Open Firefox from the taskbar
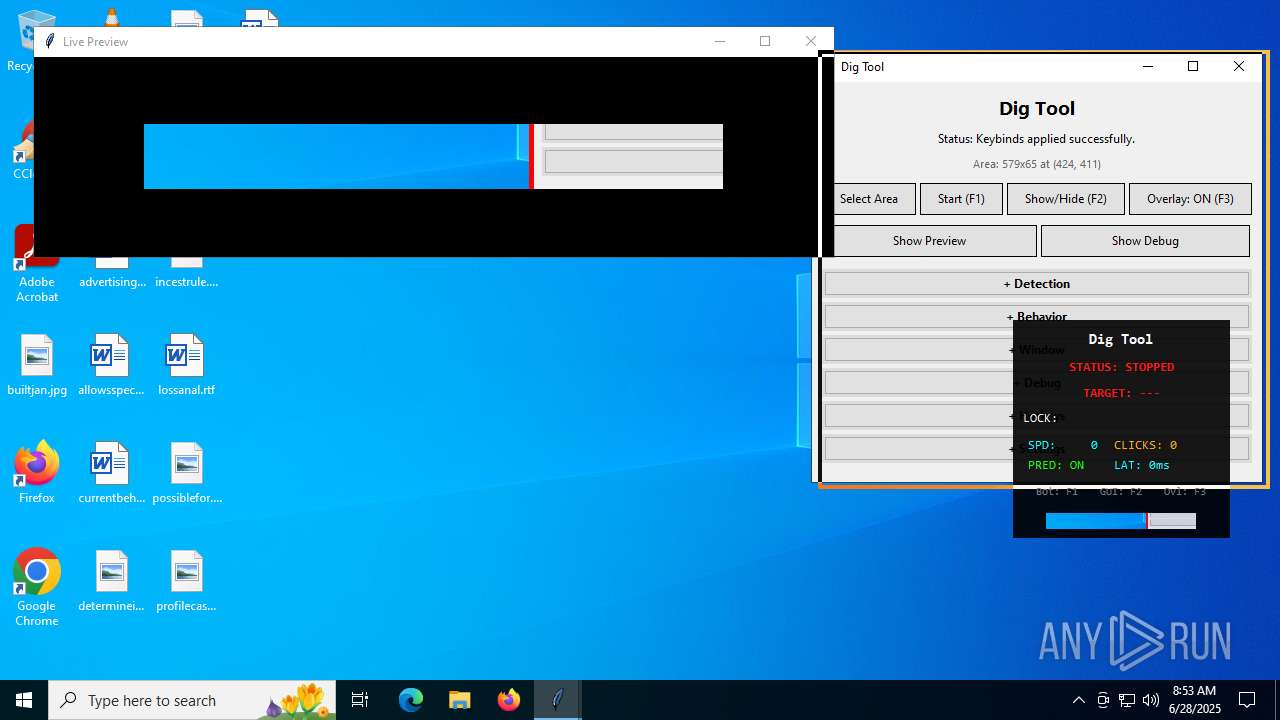 coord(508,700)
